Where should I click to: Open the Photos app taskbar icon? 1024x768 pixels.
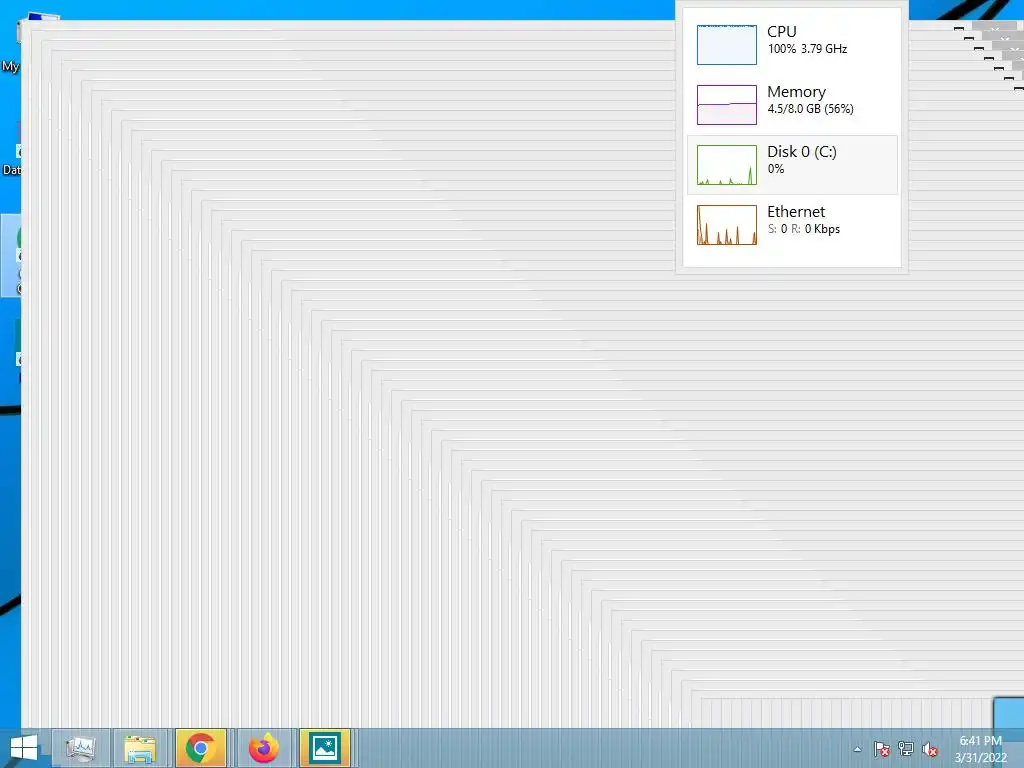point(325,748)
